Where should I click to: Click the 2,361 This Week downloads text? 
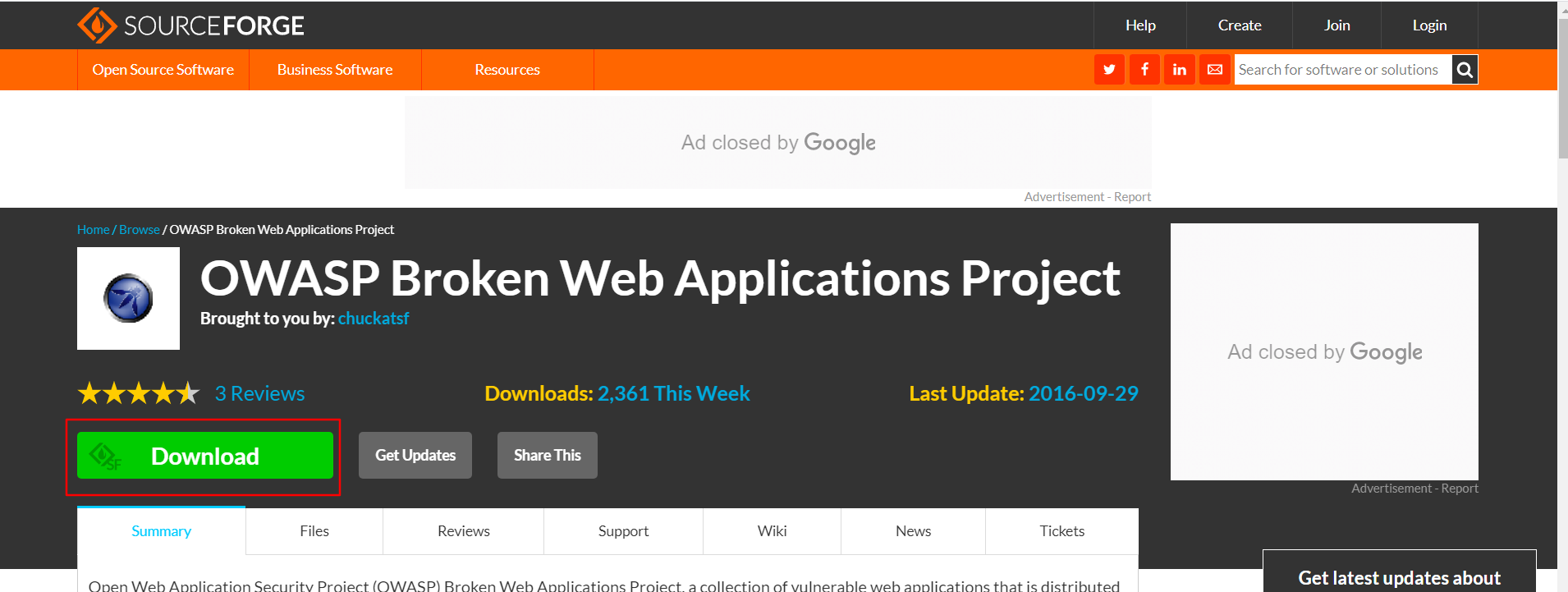(674, 393)
